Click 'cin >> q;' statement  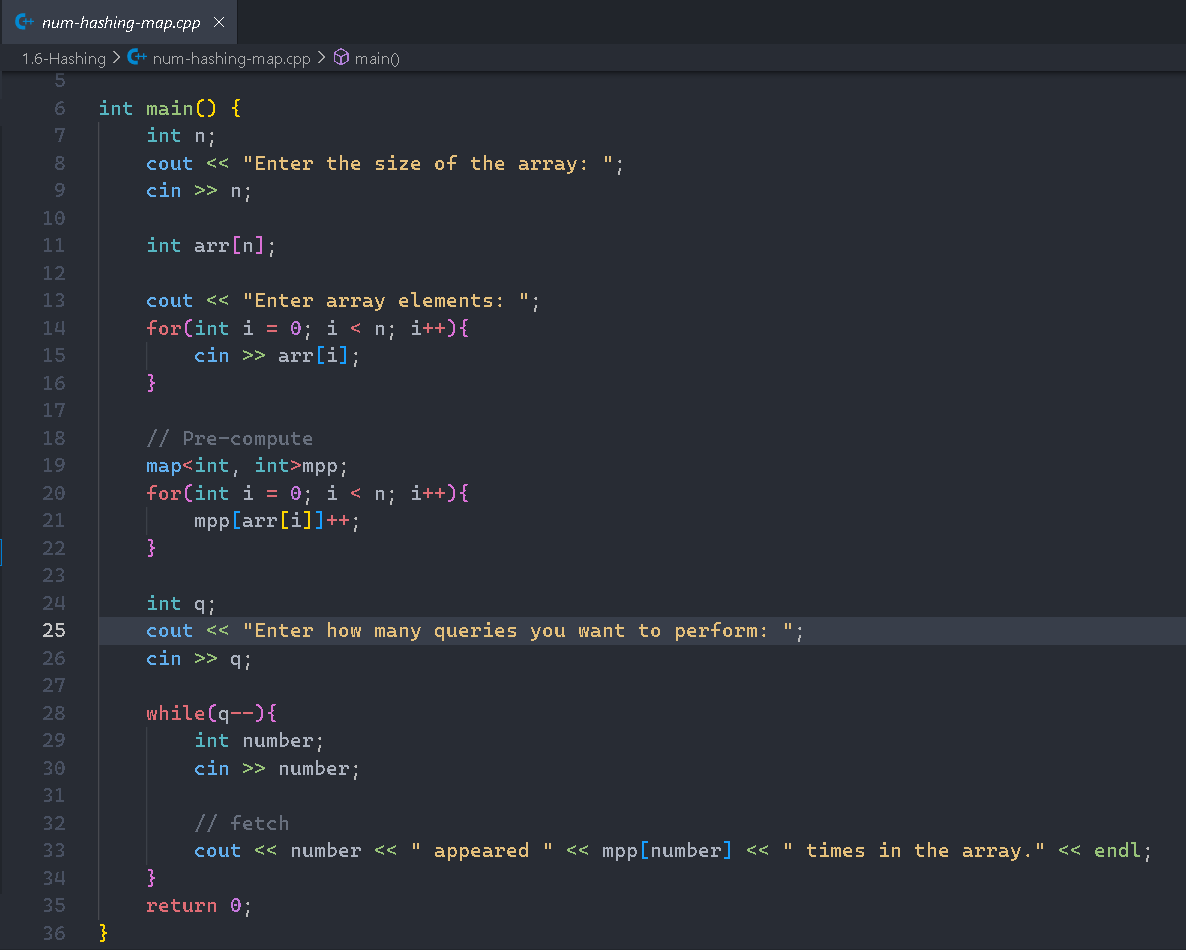coord(199,658)
